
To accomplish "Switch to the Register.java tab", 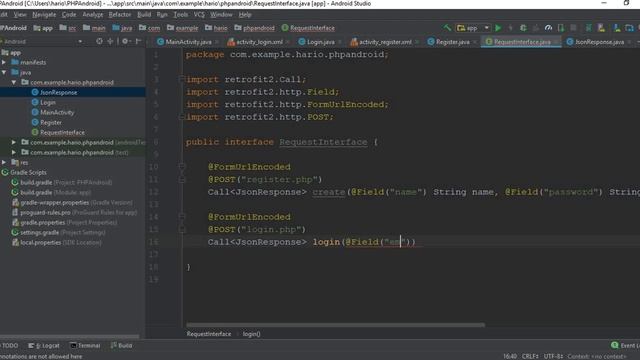I will point(452,42).
